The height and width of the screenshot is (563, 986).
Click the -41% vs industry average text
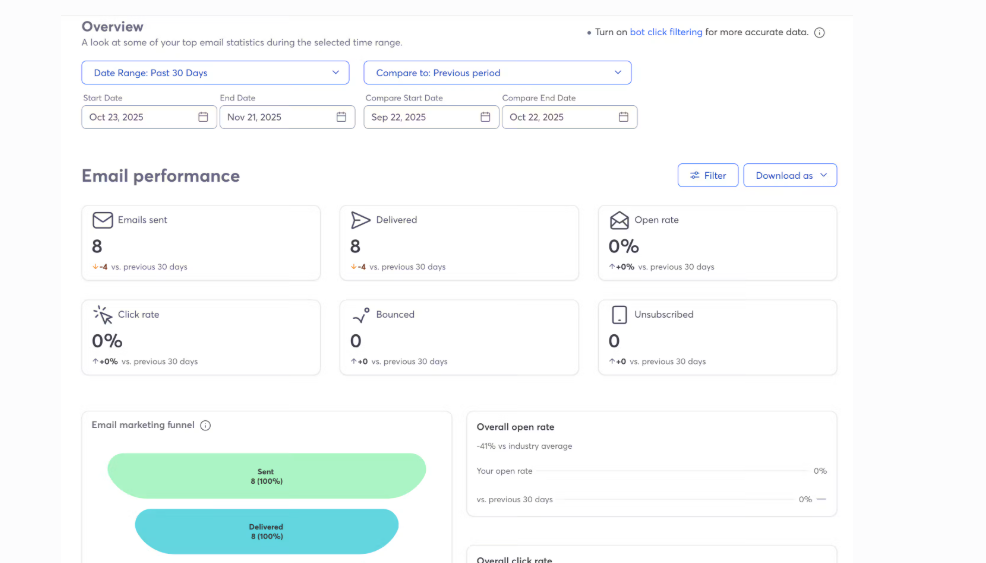pyautogui.click(x=524, y=446)
